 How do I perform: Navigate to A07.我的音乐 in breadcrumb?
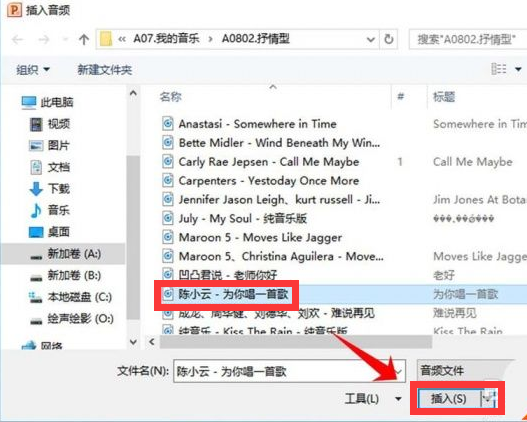[x=166, y=39]
